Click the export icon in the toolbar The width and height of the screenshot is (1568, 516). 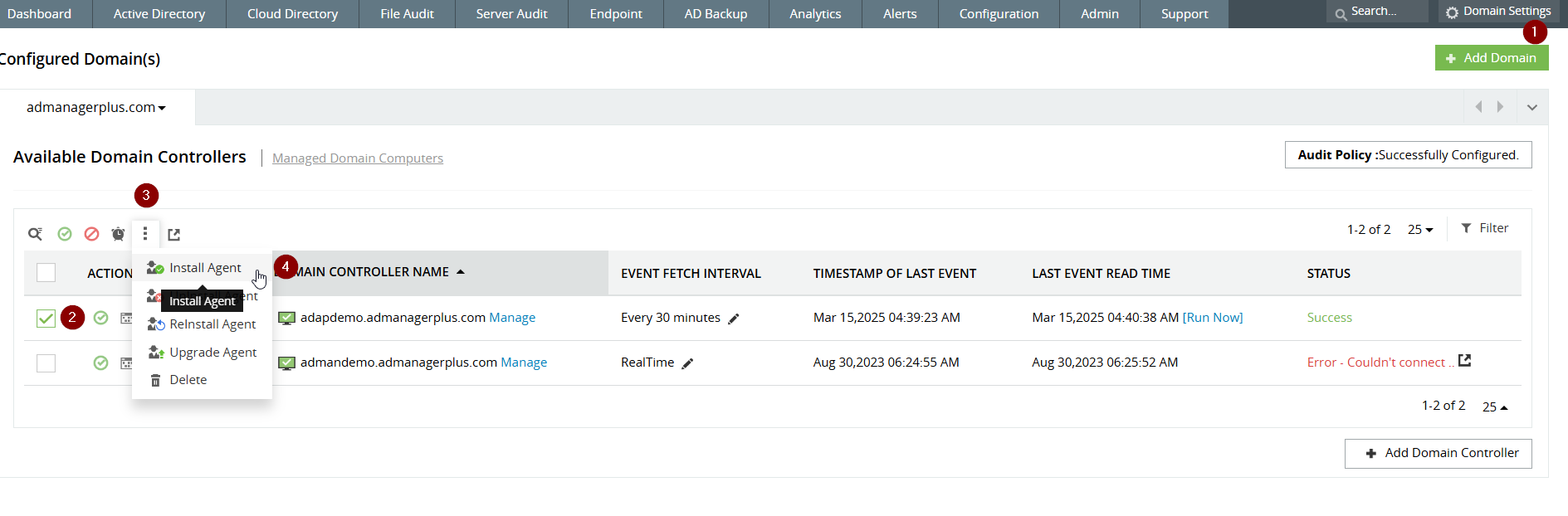click(173, 235)
